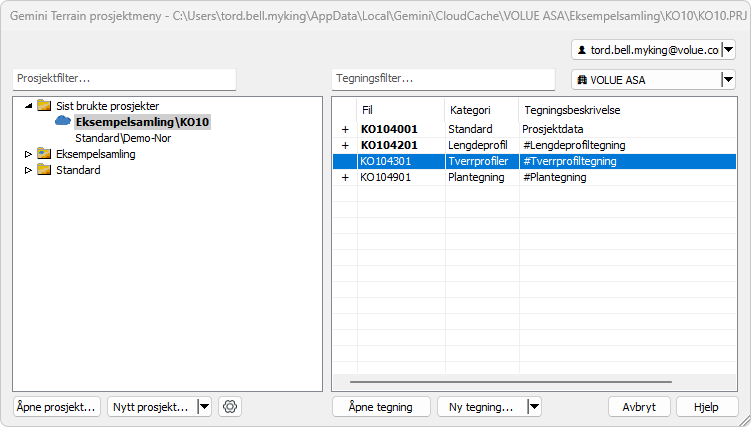
Task: Click the plus icon beside KO104201
Action: [x=346, y=145]
